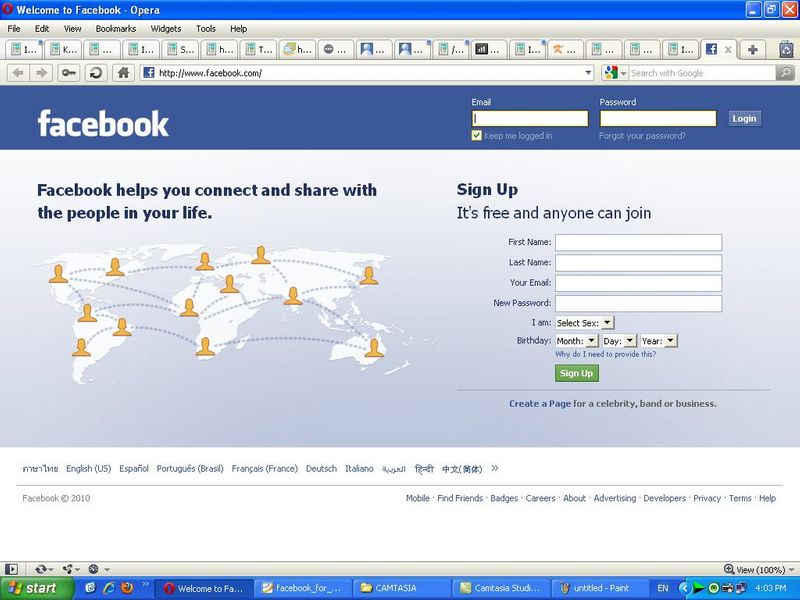This screenshot has width=800, height=600.
Task: Click the Your Email signup field
Action: pos(639,283)
